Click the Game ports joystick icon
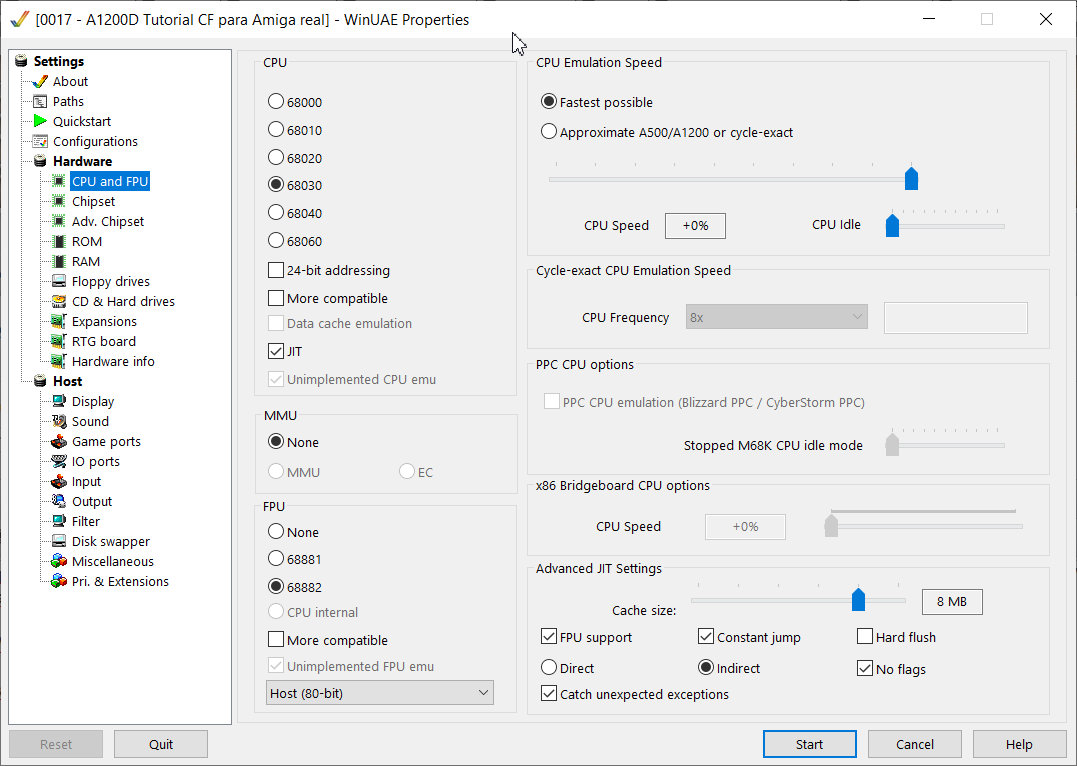Screen dimensions: 1077x766 pyautogui.click(x=59, y=441)
